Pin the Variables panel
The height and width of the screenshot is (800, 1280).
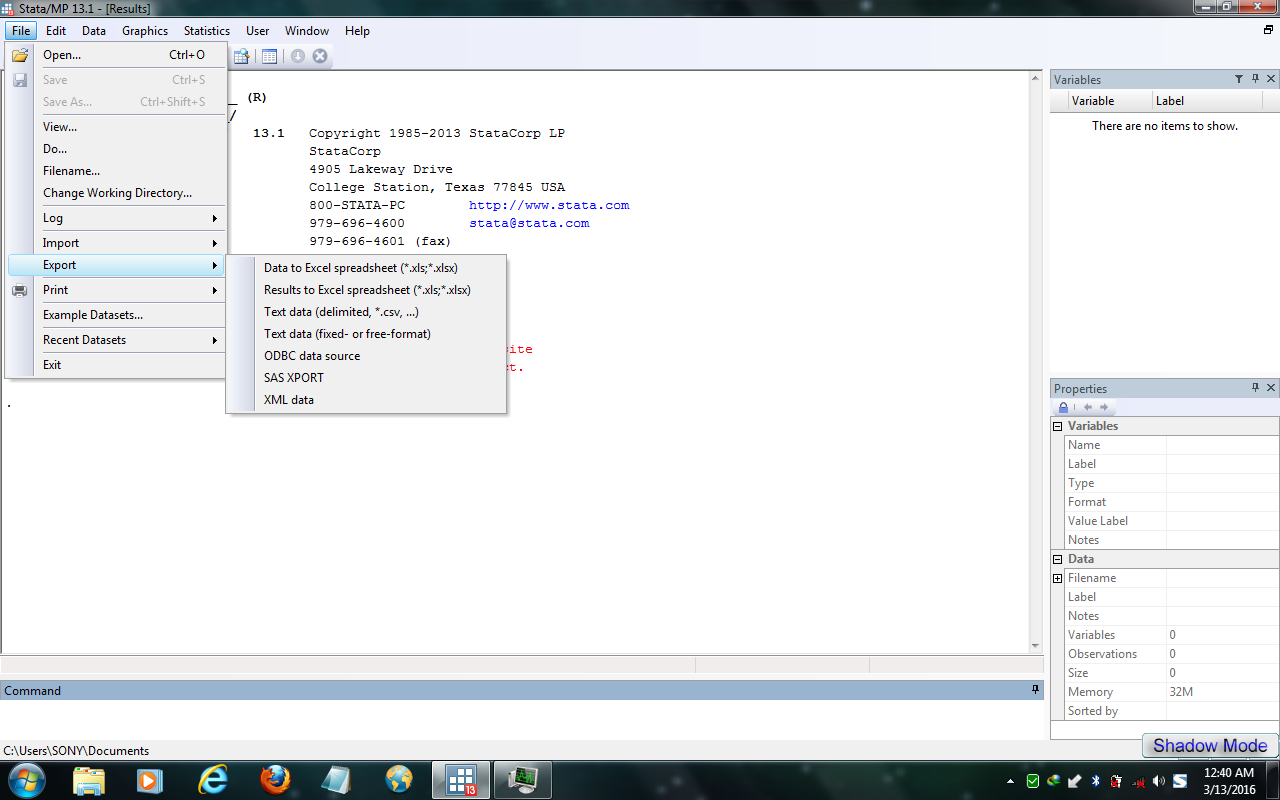pyautogui.click(x=1255, y=79)
